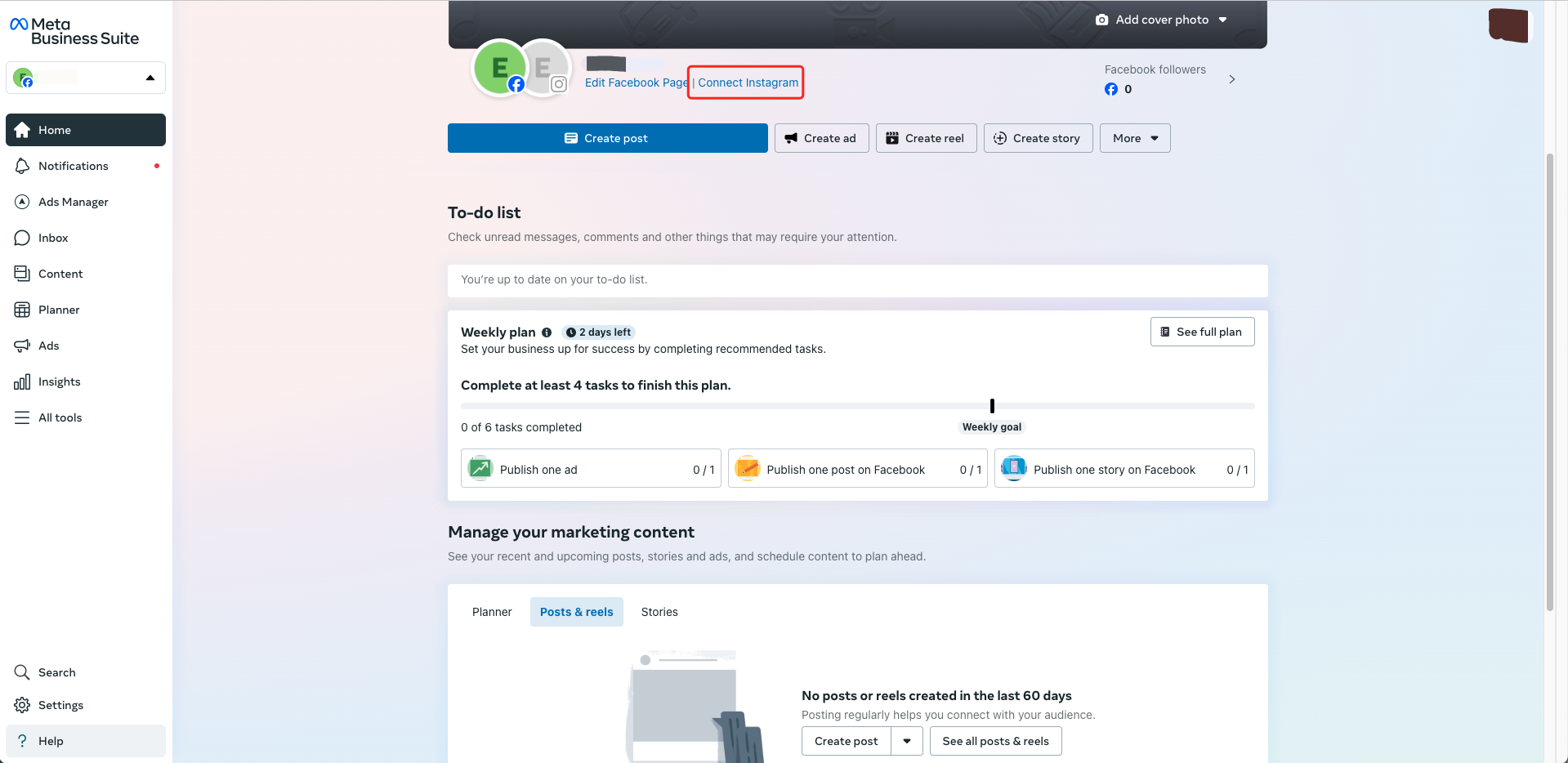Screen dimensions: 1568x763
Task: Click the See full plan button
Action: [1203, 332]
